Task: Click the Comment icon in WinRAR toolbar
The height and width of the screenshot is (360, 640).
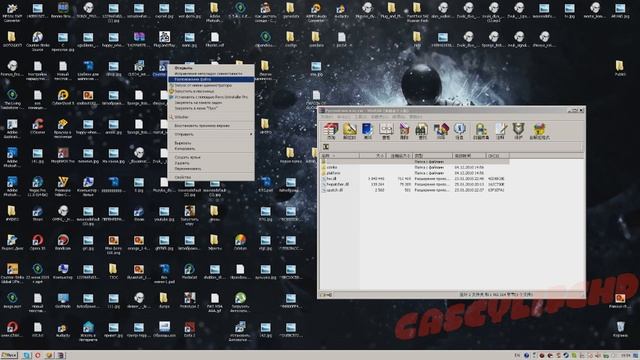Action: (x=500, y=131)
